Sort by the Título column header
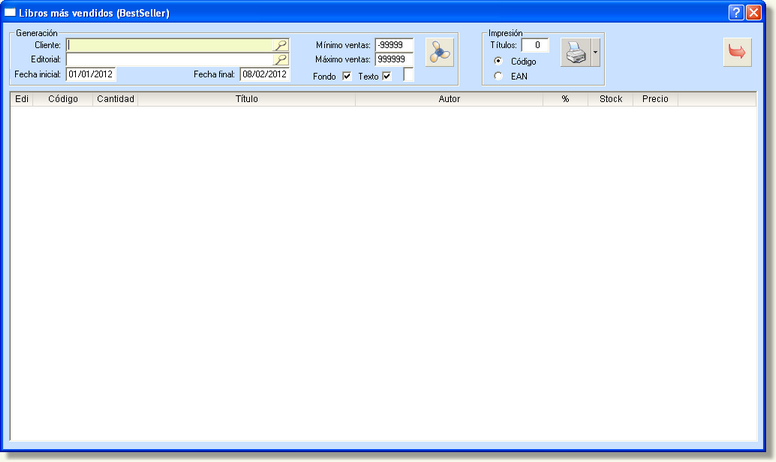Screen dimensions: 776x462 (246, 99)
